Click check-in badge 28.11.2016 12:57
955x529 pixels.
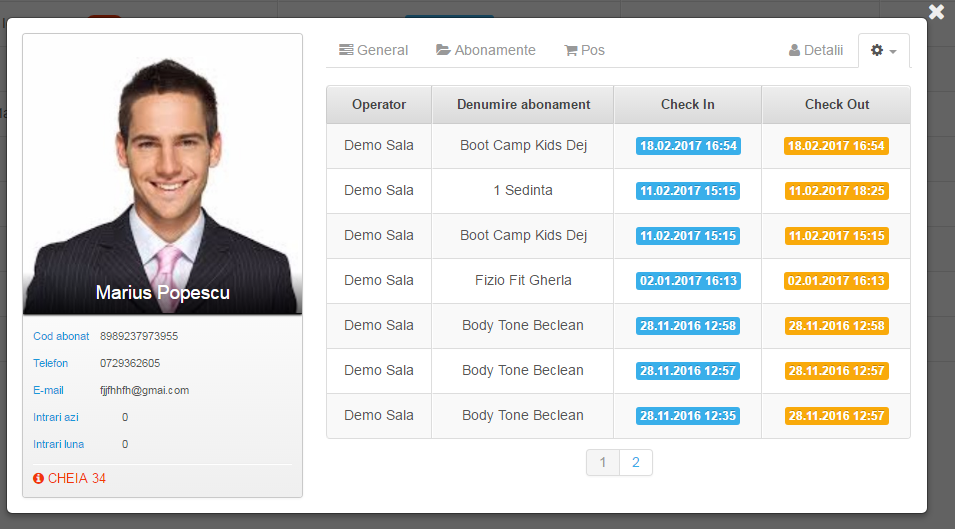(x=688, y=371)
